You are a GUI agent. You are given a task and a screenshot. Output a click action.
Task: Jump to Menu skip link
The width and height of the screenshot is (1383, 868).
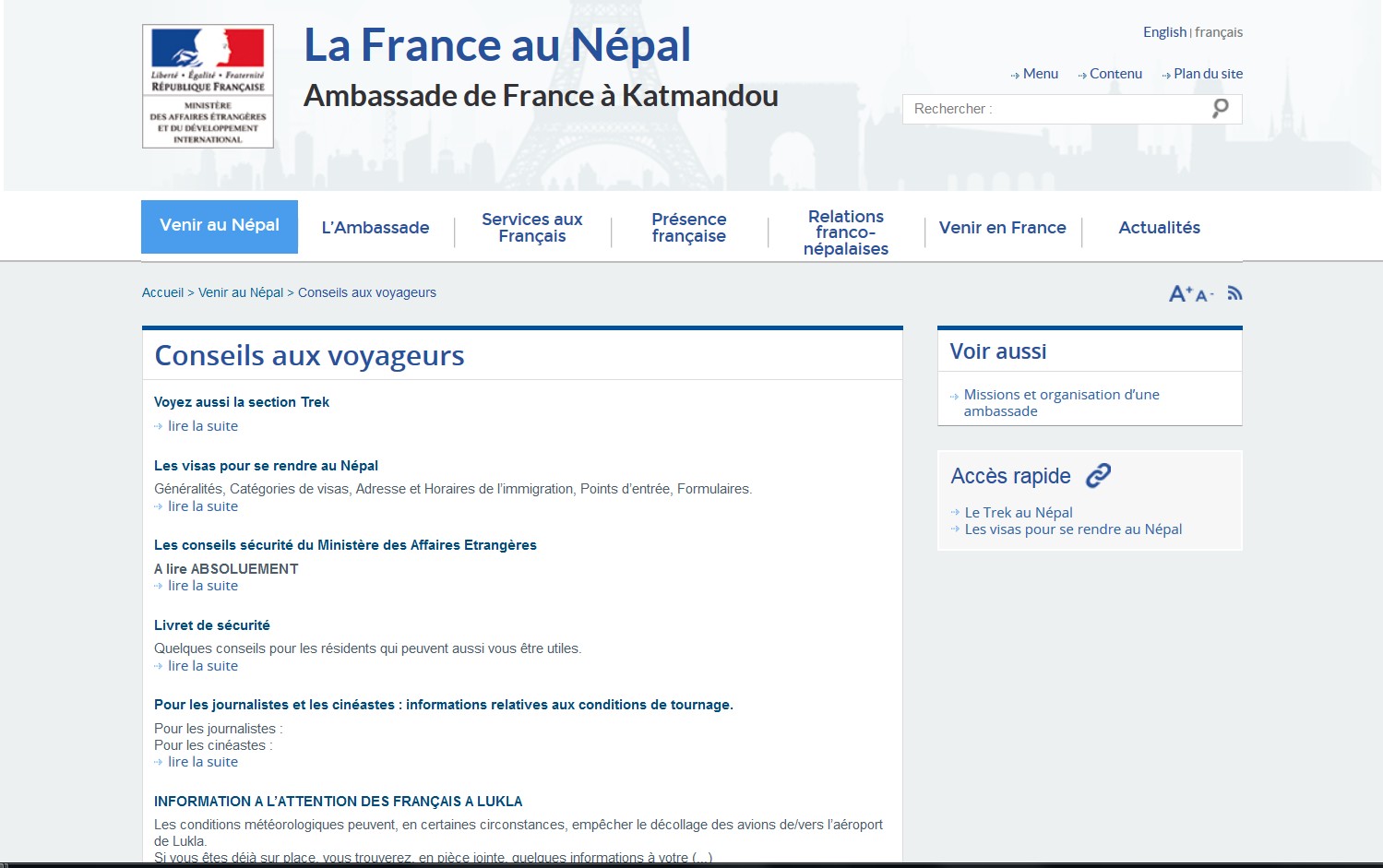pyautogui.click(x=1040, y=74)
